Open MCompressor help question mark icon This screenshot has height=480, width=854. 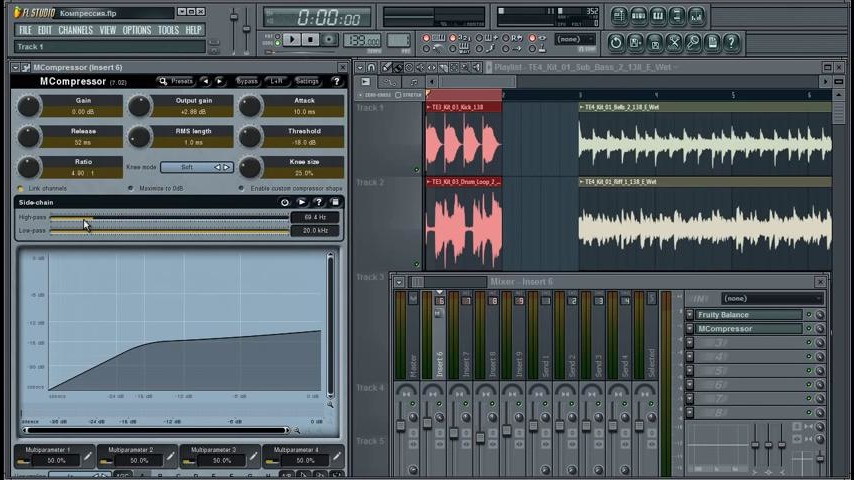[x=337, y=81]
